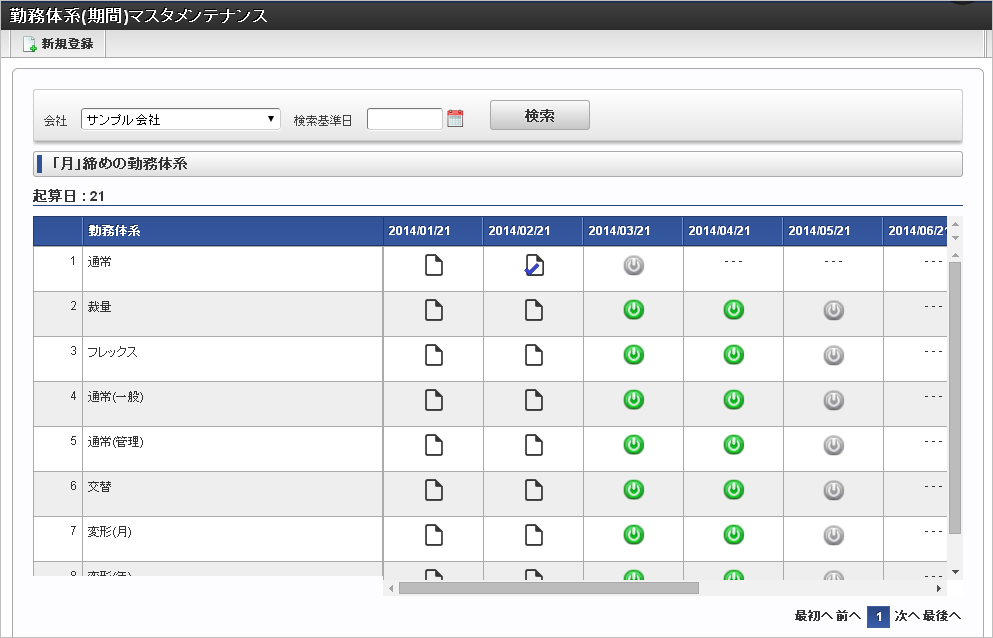
Task: Click the 新規登録 toolbar button
Action: pos(58,44)
